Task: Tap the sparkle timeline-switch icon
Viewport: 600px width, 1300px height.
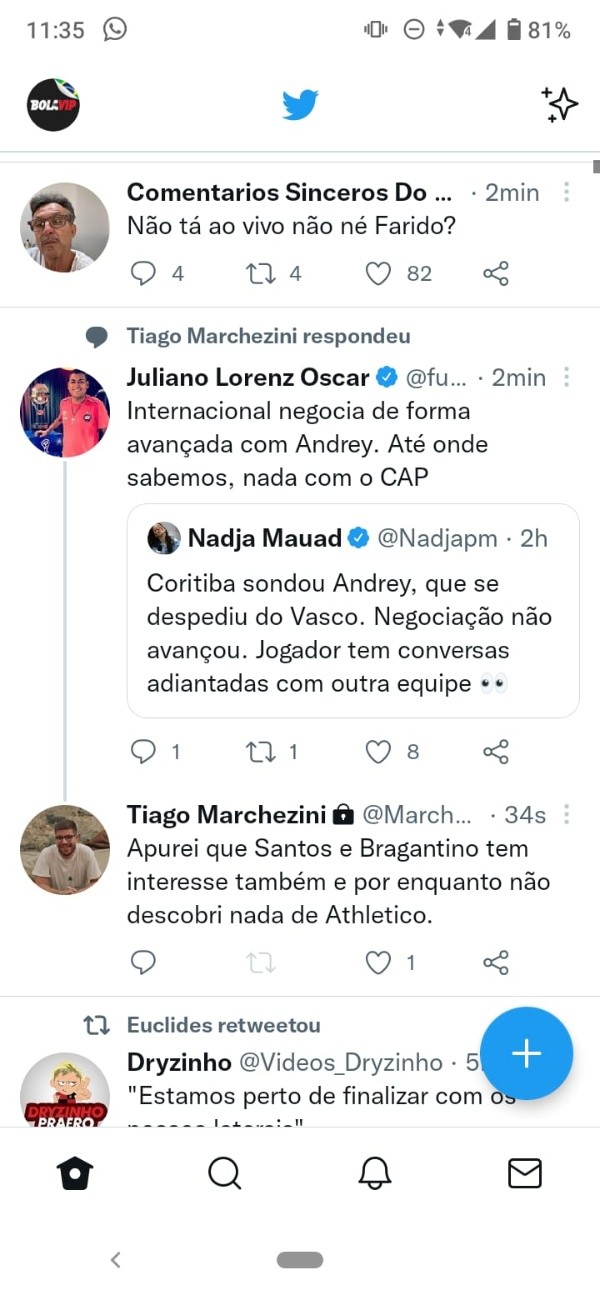Action: tap(560, 104)
